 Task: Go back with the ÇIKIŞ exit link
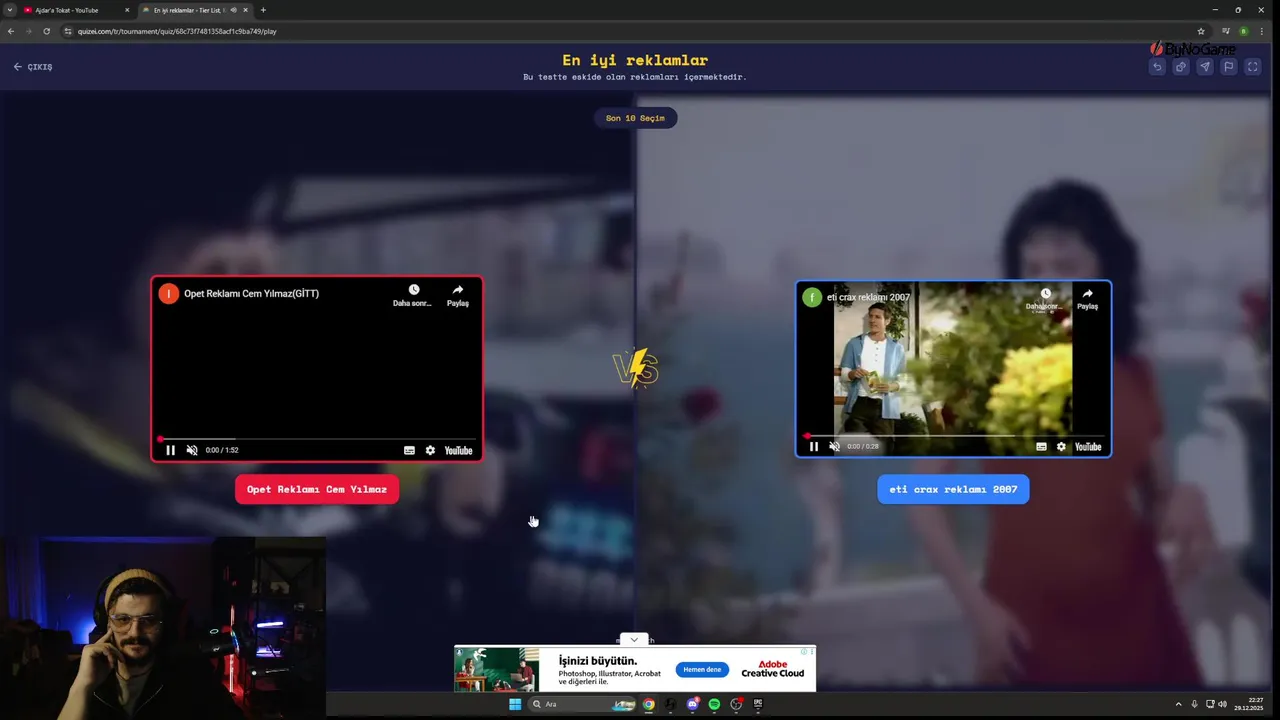click(33, 67)
